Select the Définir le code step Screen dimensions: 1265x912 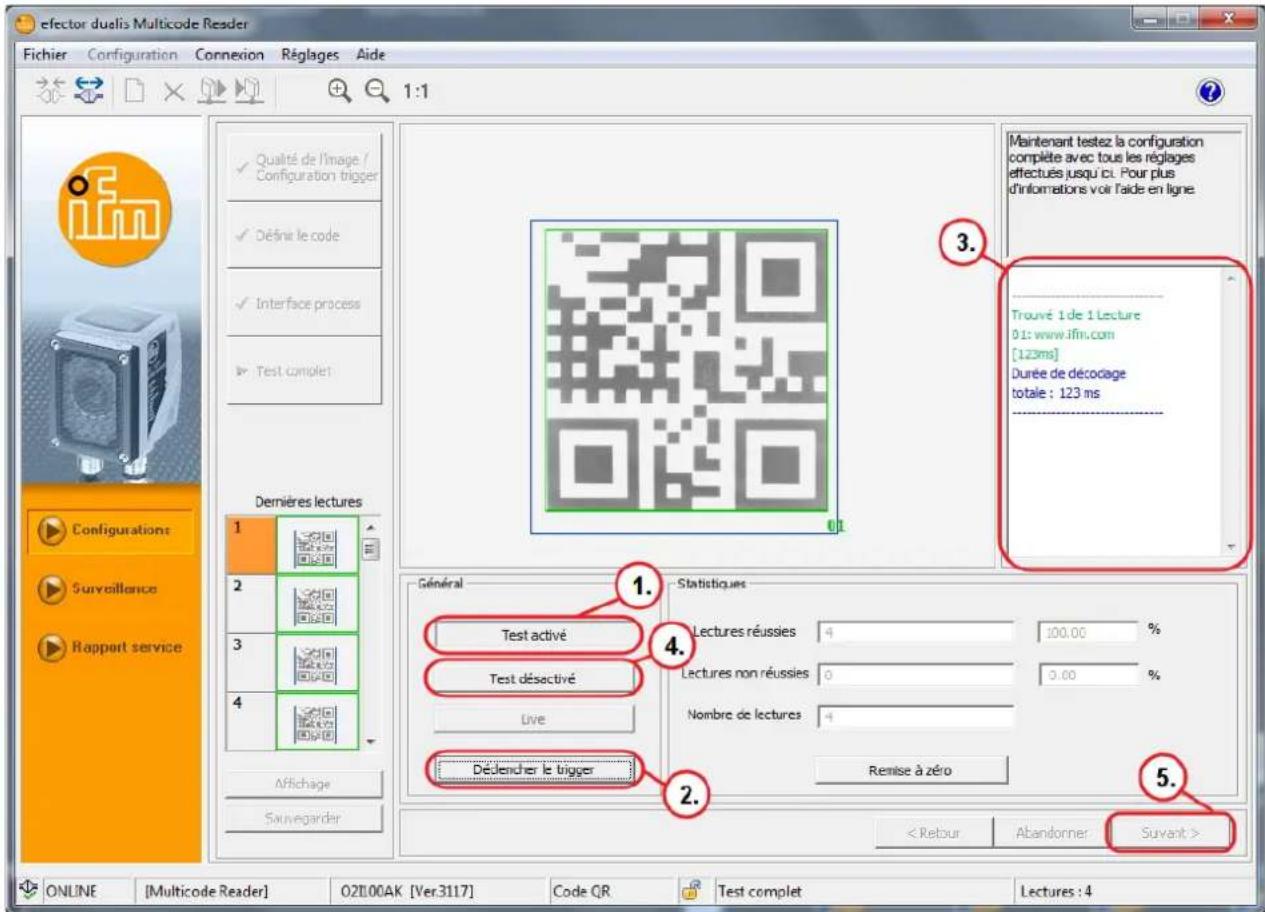tap(304, 234)
